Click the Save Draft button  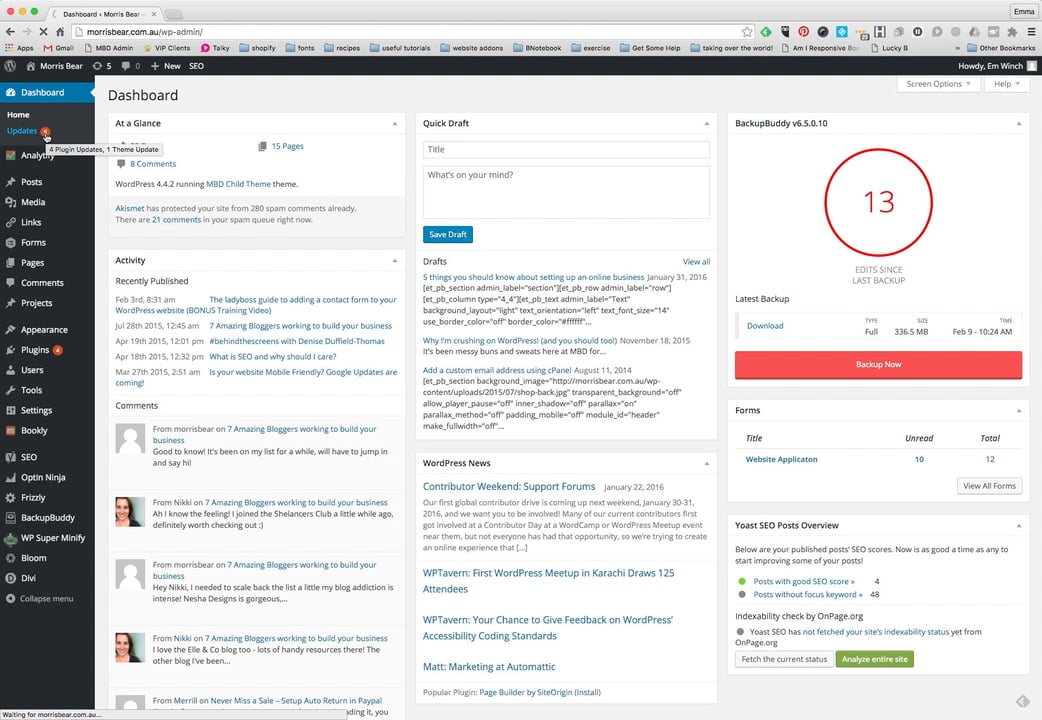[448, 235]
